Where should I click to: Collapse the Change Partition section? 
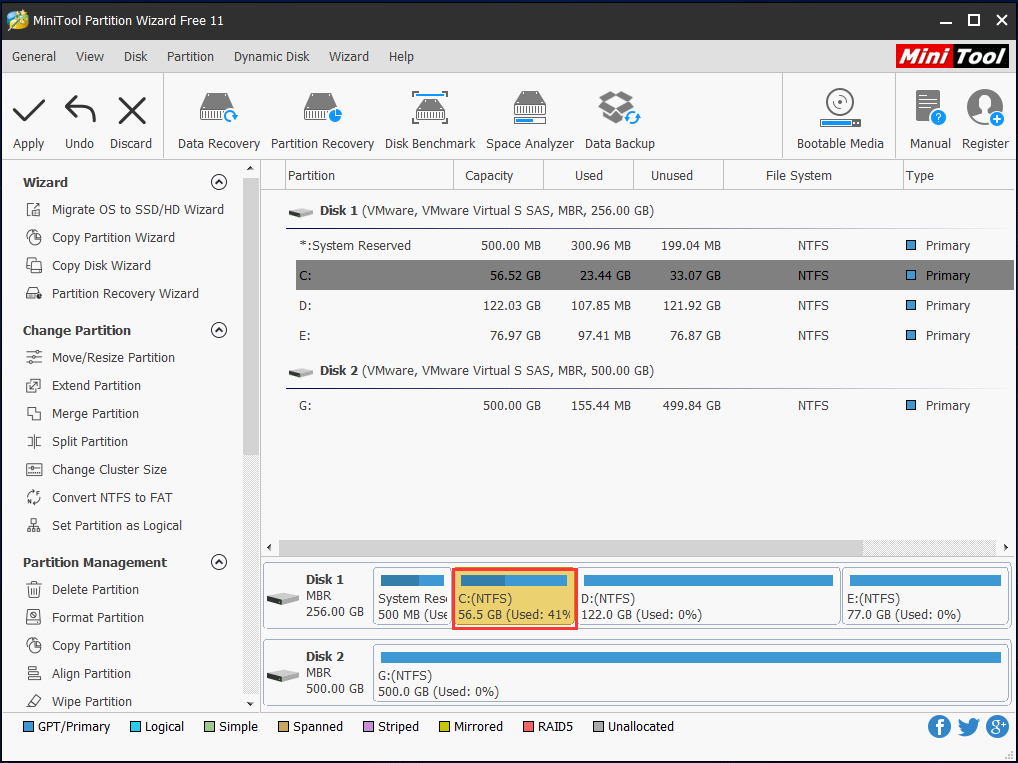(219, 330)
